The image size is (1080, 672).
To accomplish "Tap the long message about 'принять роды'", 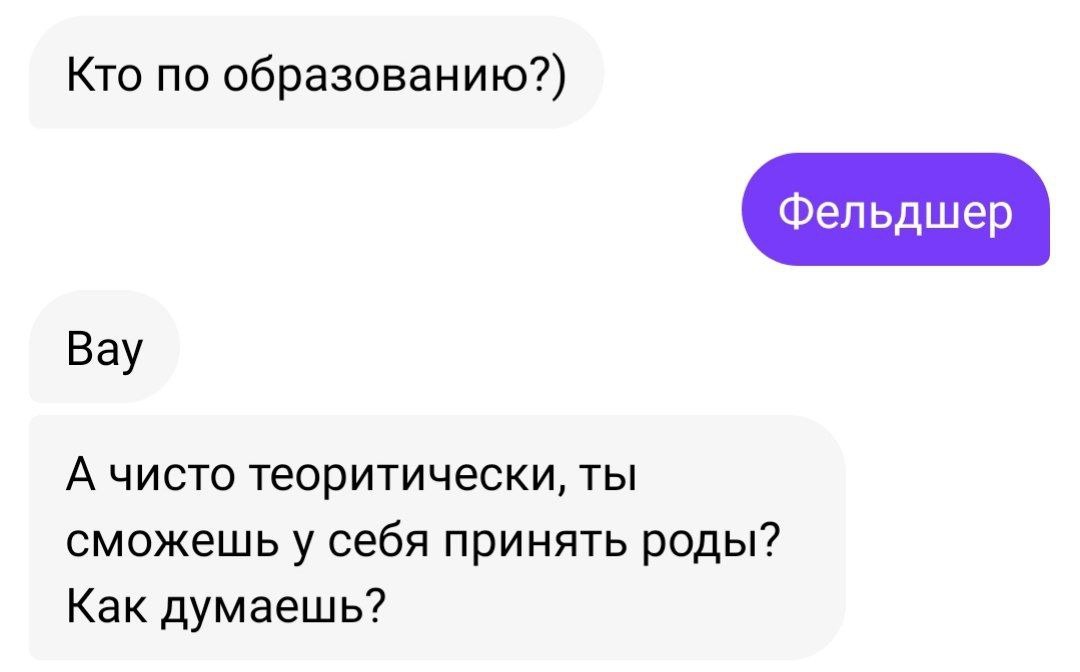I will 437,538.
